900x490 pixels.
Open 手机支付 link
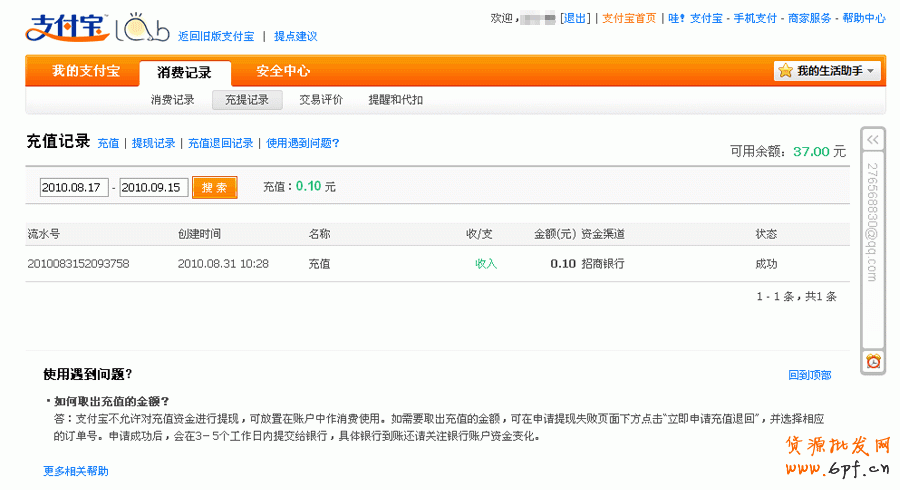pos(755,18)
